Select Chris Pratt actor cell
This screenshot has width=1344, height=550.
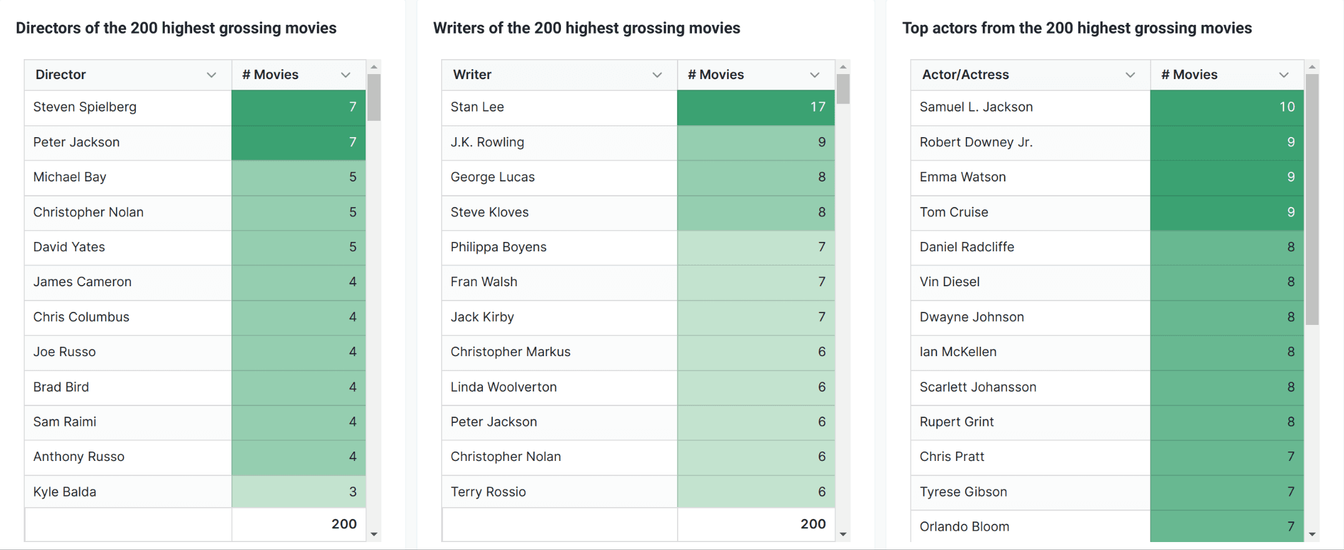(x=1031, y=457)
